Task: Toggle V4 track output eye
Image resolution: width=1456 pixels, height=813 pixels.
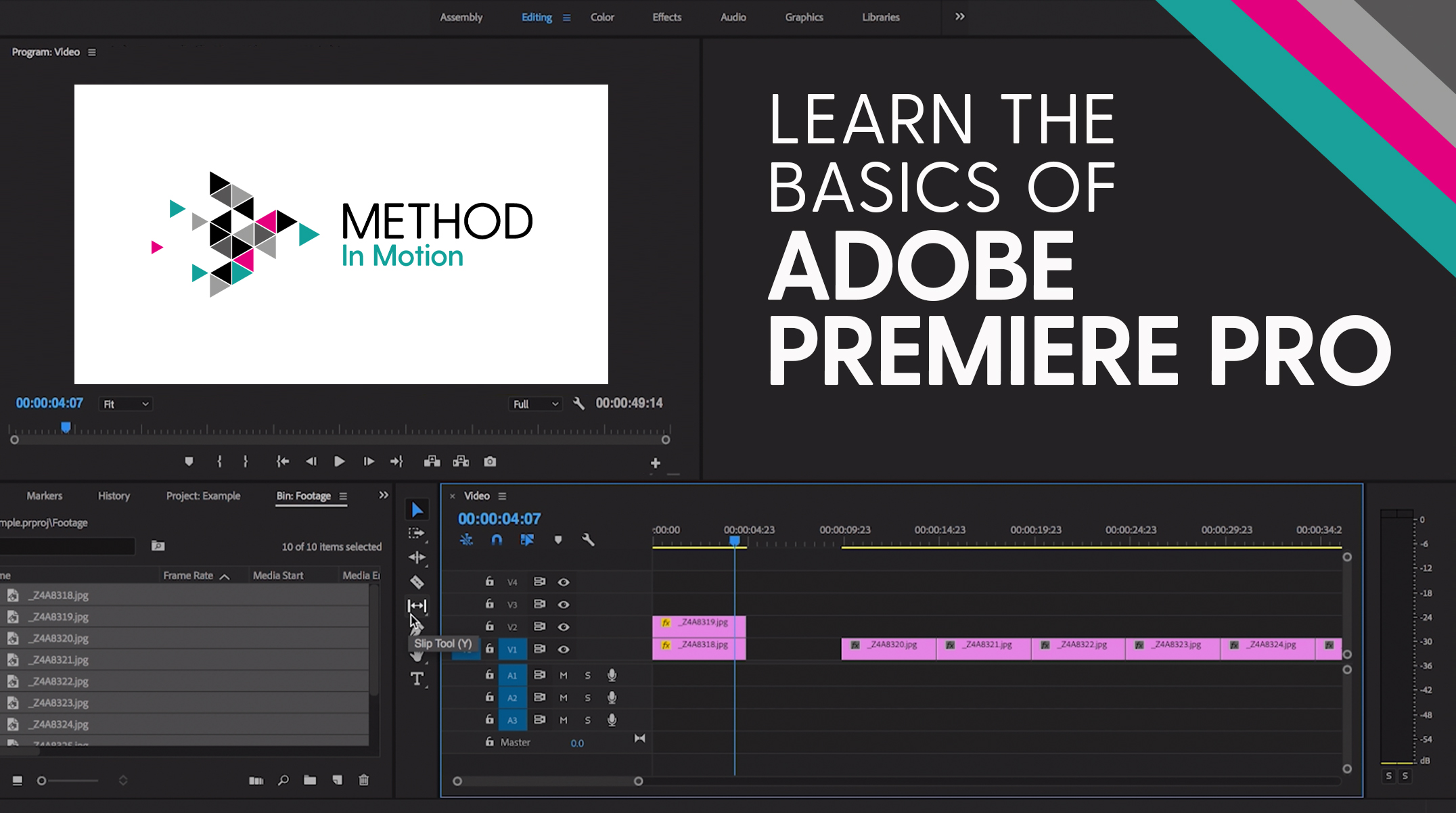Action: (x=564, y=582)
